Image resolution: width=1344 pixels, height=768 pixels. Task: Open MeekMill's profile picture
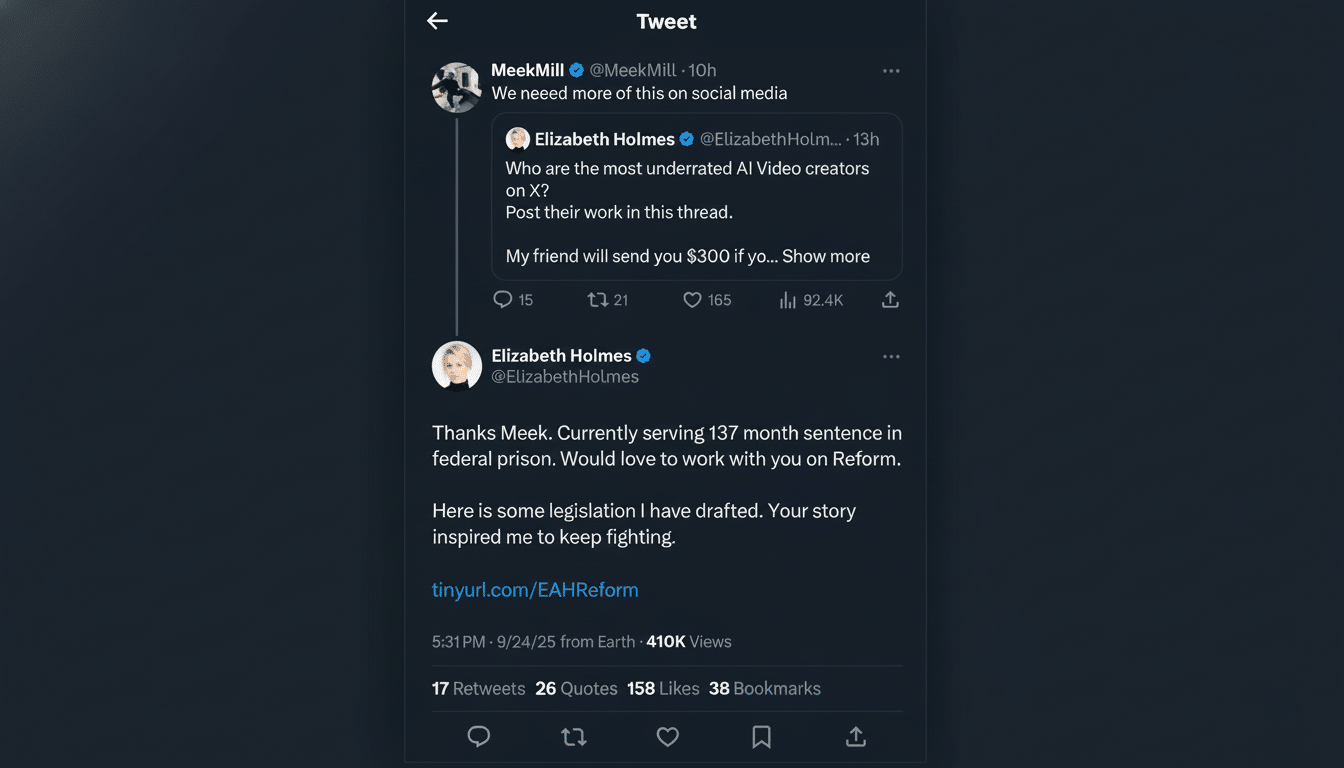(456, 87)
